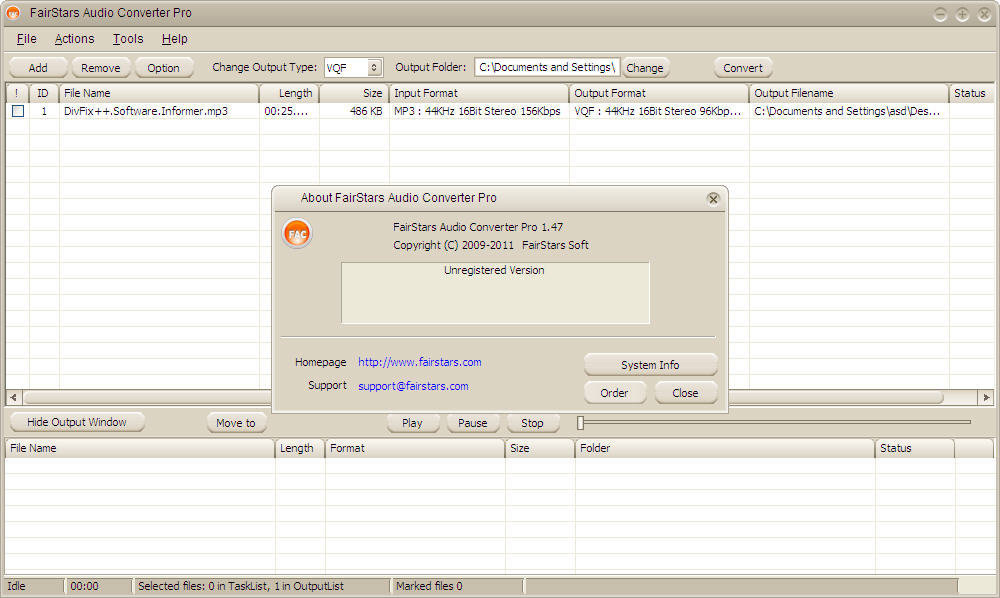Click the '486 KB' size cell

pos(366,111)
